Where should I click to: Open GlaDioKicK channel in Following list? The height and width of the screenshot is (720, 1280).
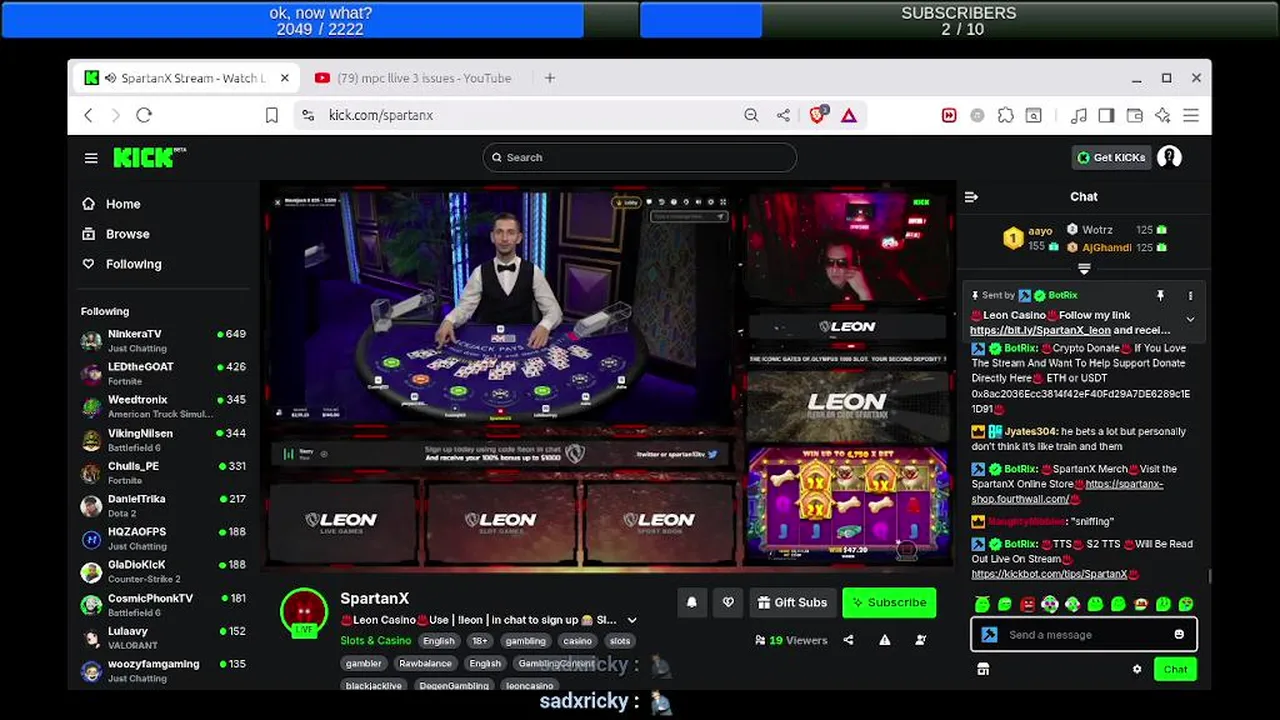coord(163,571)
